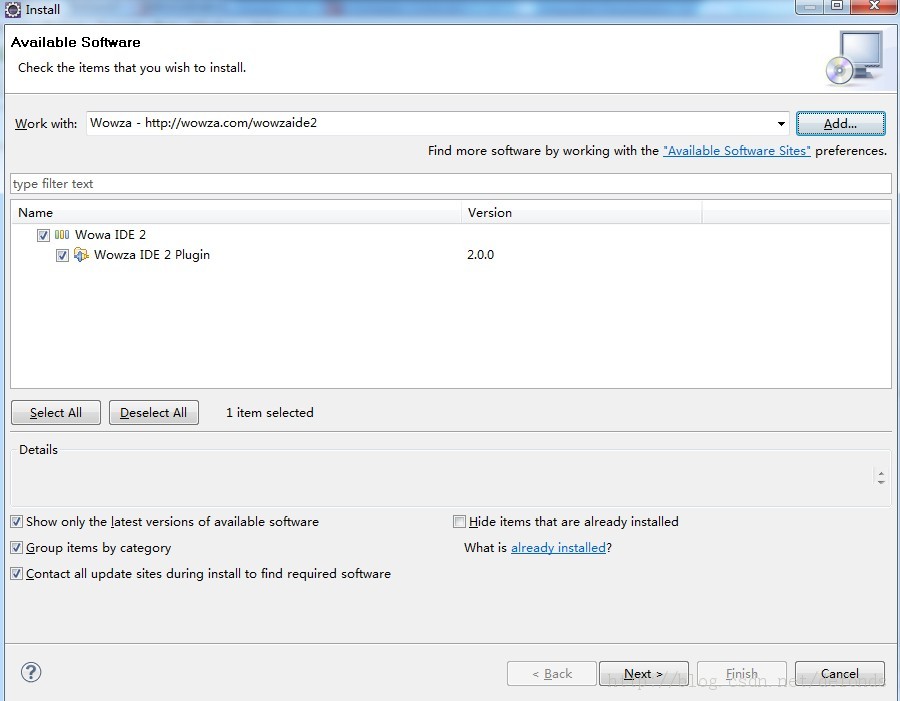This screenshot has width=900, height=701.
Task: Click the Version column header
Action: pyautogui.click(x=581, y=212)
